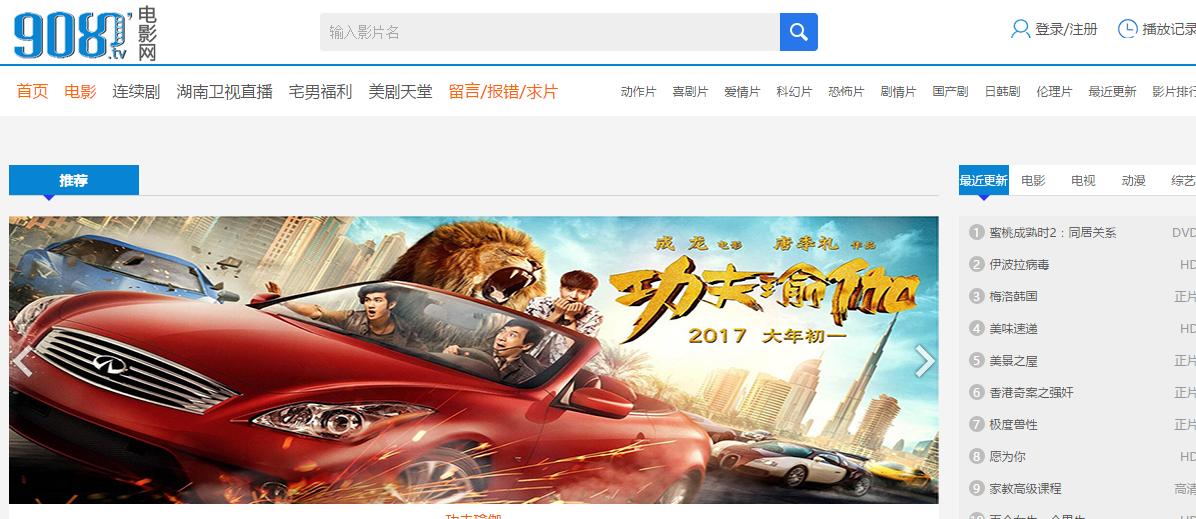Open the 功夫瑜伽 banner poster

pyautogui.click(x=474, y=359)
